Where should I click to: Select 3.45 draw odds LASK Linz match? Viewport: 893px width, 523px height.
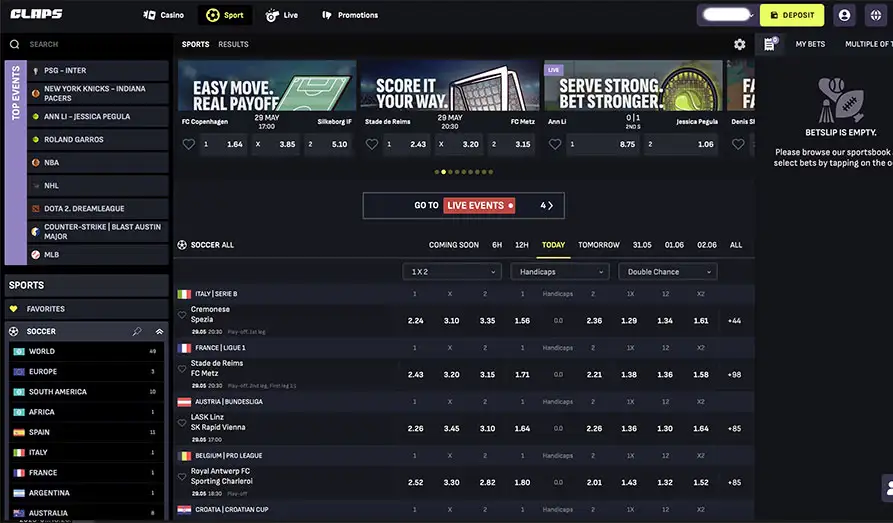[x=452, y=428]
